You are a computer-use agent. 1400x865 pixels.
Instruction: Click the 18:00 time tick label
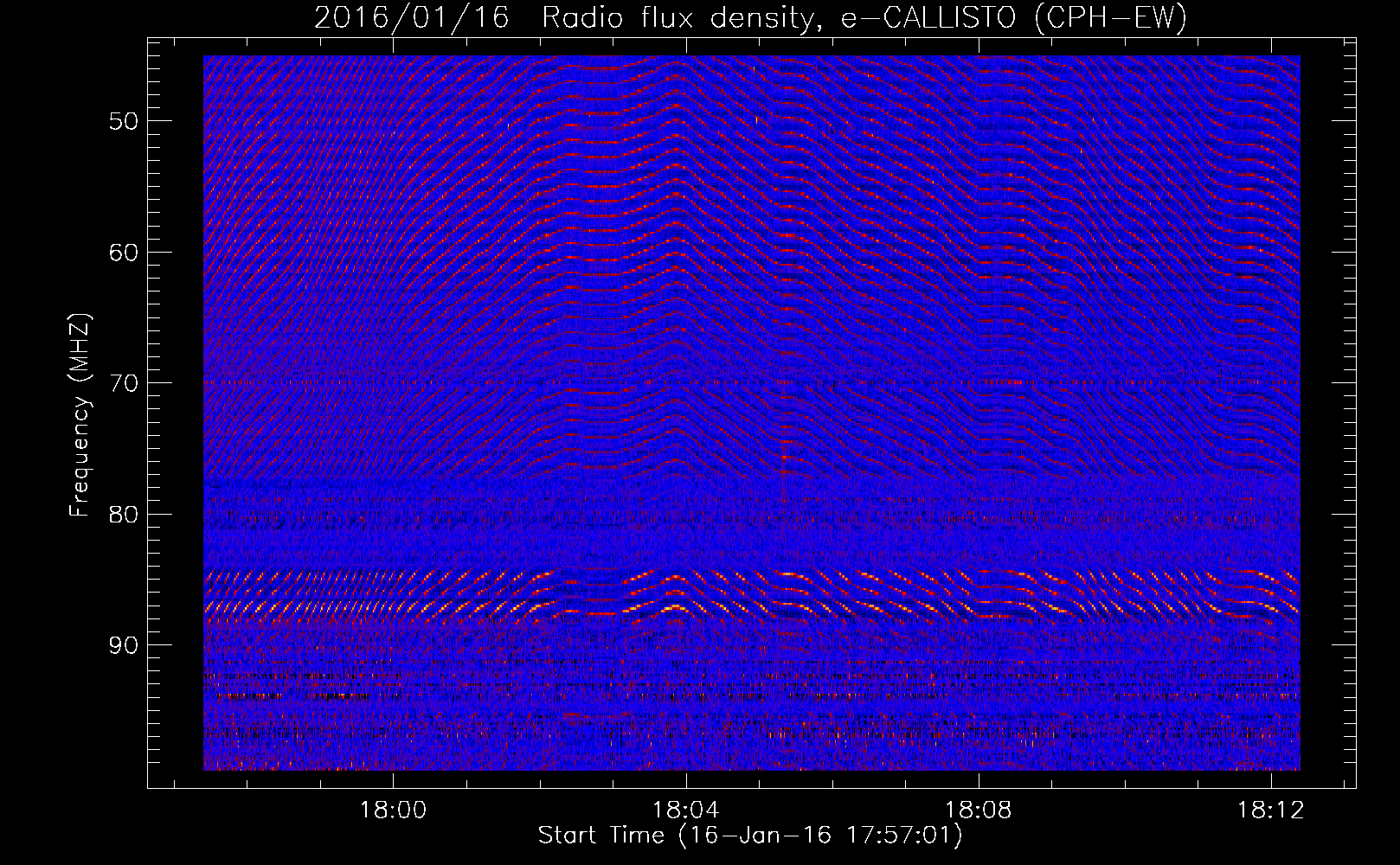pos(394,810)
